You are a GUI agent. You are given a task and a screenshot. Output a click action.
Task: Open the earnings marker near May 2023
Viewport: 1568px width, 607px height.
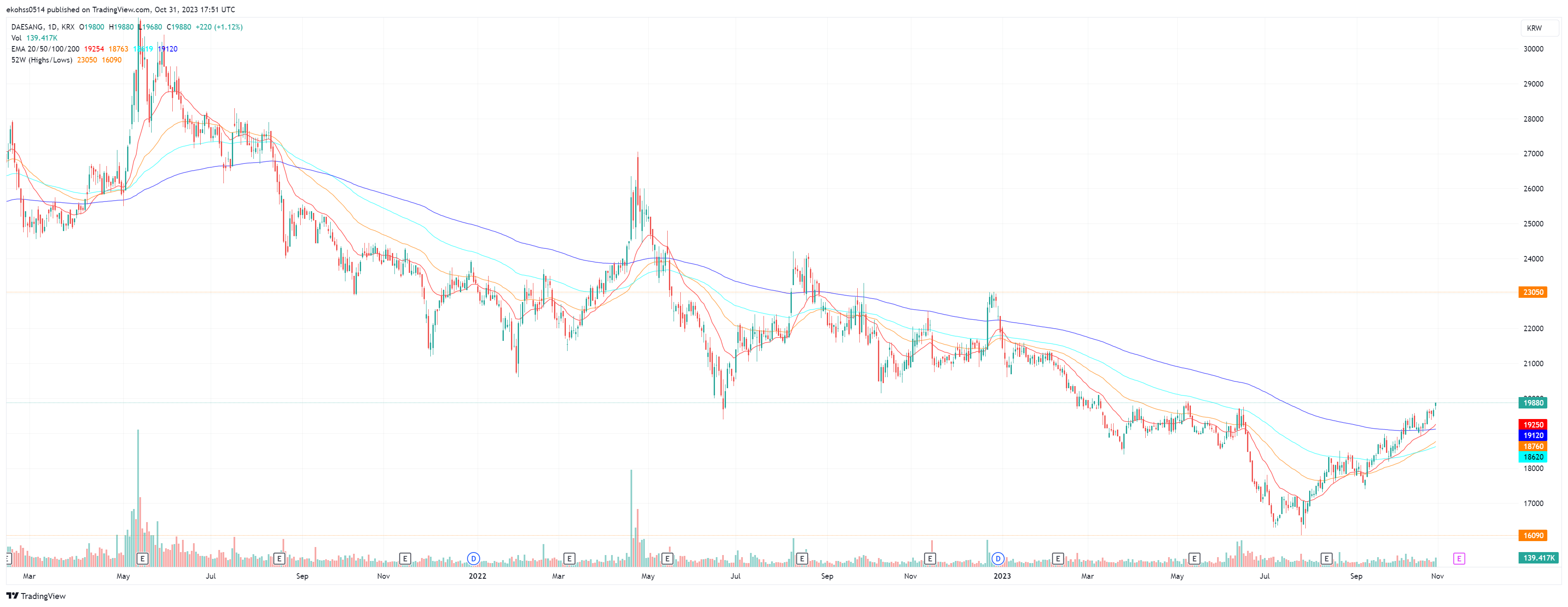click(x=1194, y=558)
